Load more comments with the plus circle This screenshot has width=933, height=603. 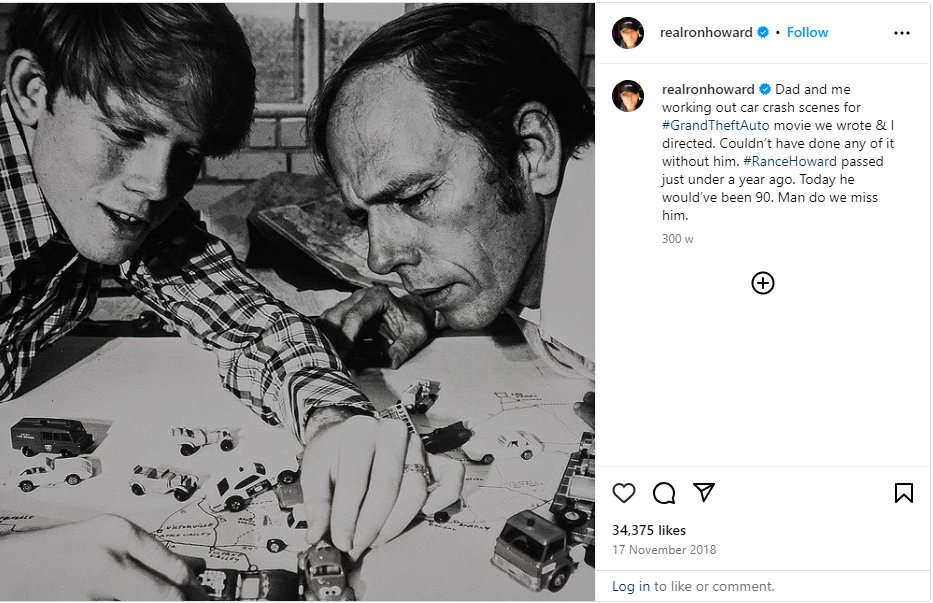[x=763, y=283]
